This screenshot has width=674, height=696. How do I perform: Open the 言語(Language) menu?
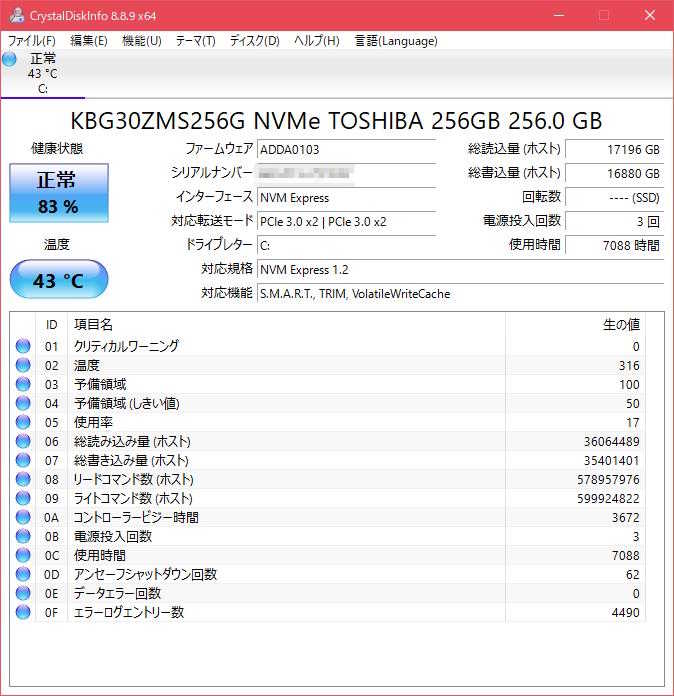pyautogui.click(x=396, y=41)
